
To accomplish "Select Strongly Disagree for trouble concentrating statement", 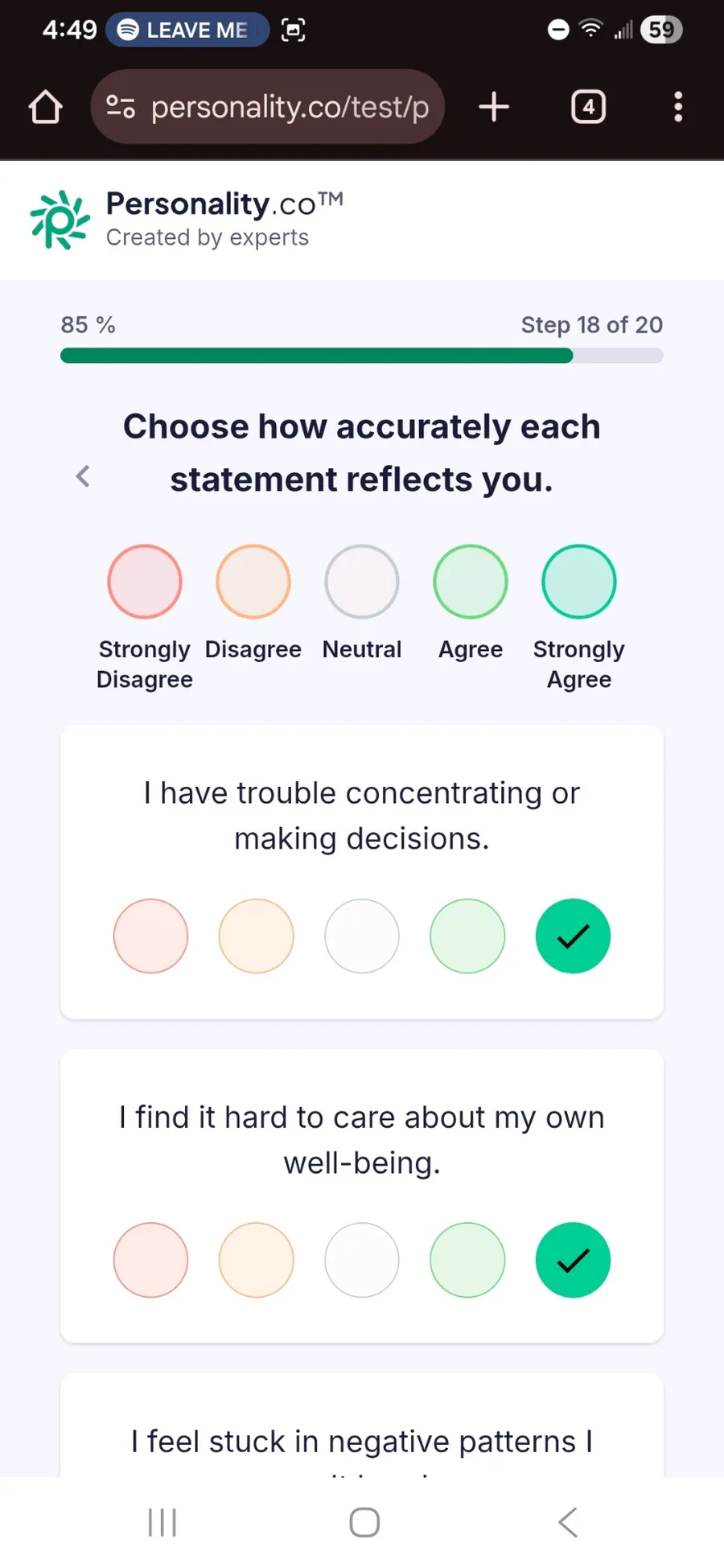I will pyautogui.click(x=150, y=936).
